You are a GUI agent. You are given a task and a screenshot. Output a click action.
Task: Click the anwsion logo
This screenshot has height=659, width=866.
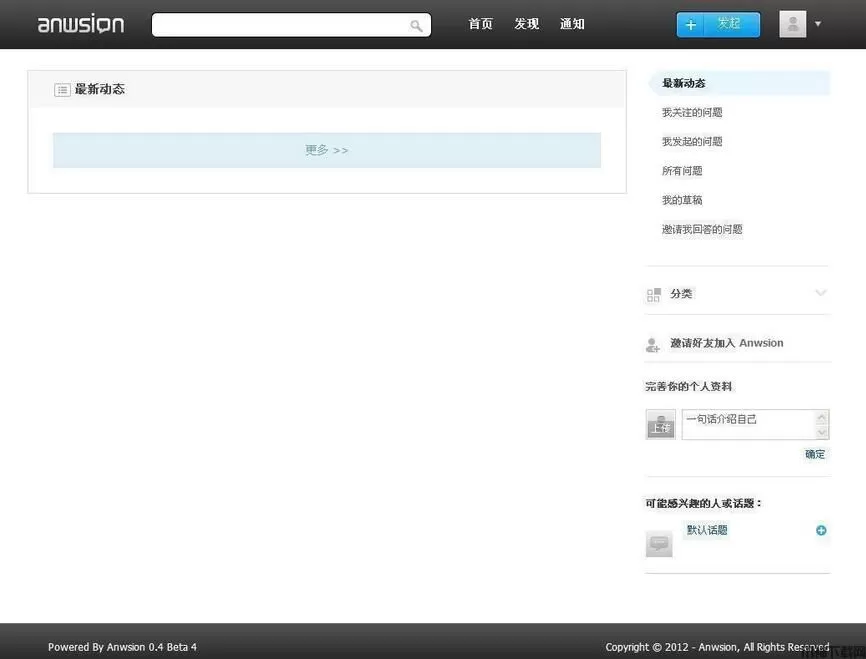81,24
